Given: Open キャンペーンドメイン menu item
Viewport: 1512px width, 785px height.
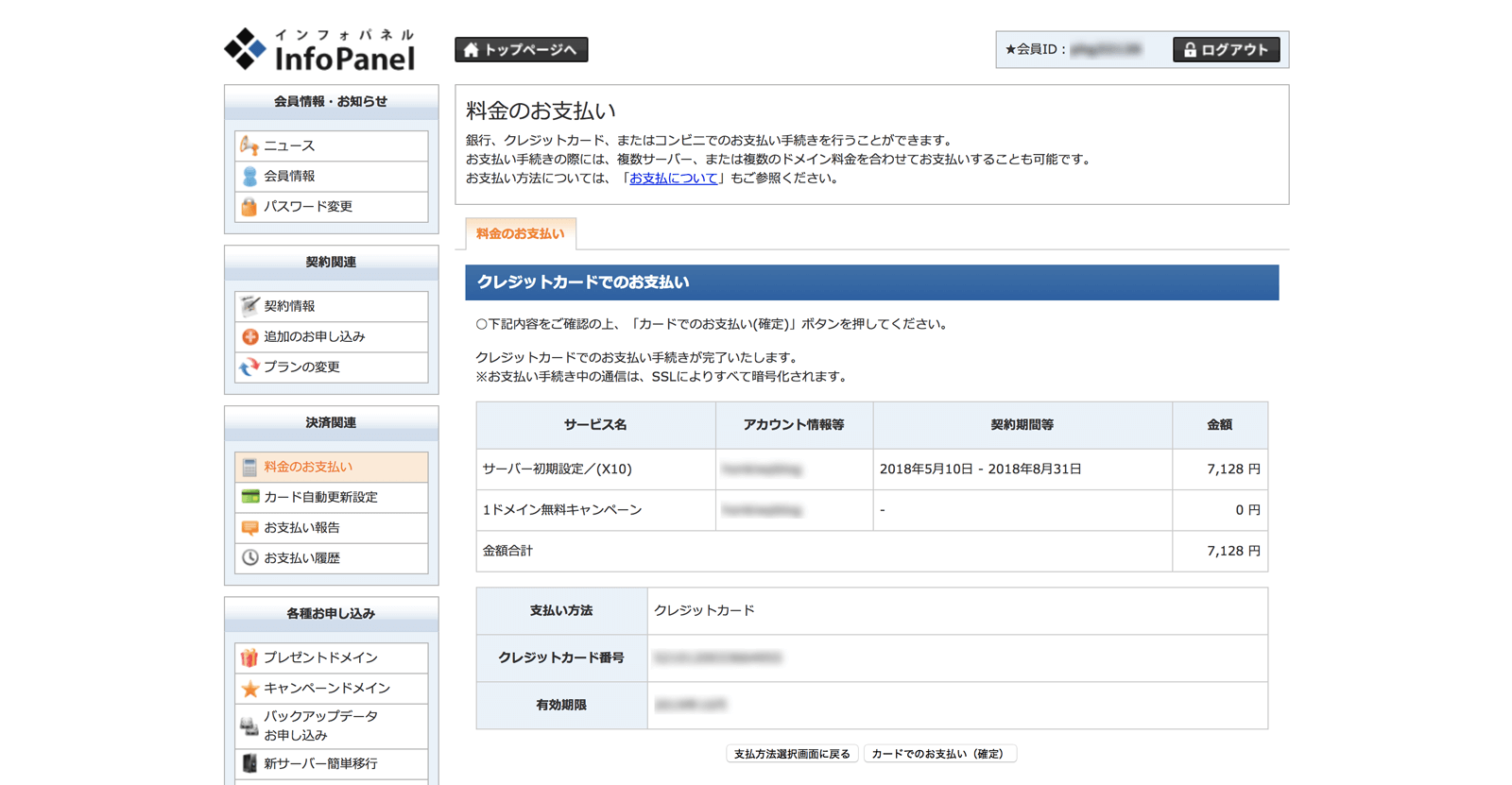Looking at the screenshot, I should [x=332, y=688].
